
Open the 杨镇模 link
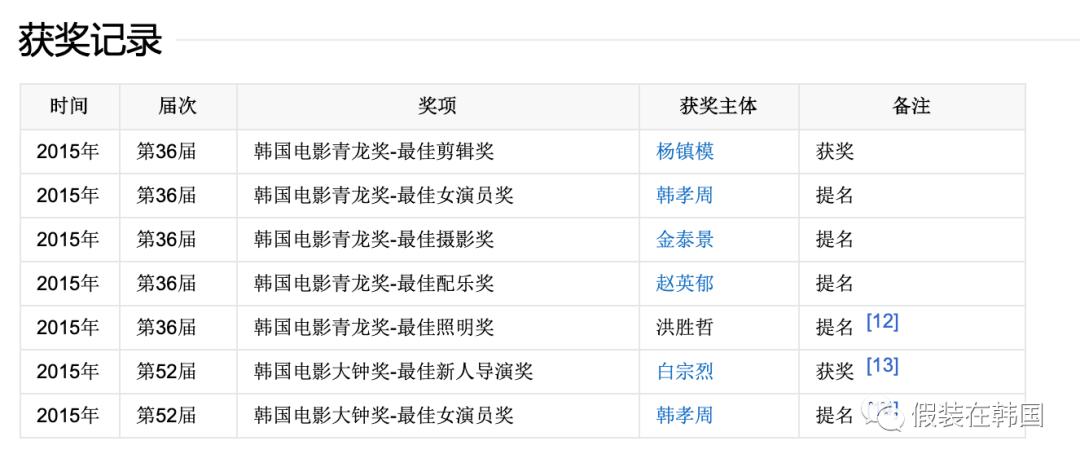pos(685,151)
